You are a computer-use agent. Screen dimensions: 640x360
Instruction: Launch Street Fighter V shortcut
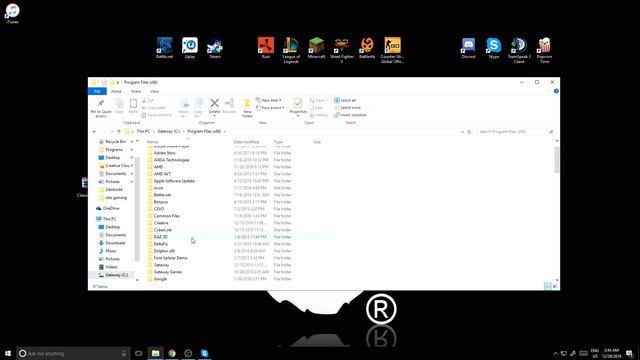coord(342,50)
